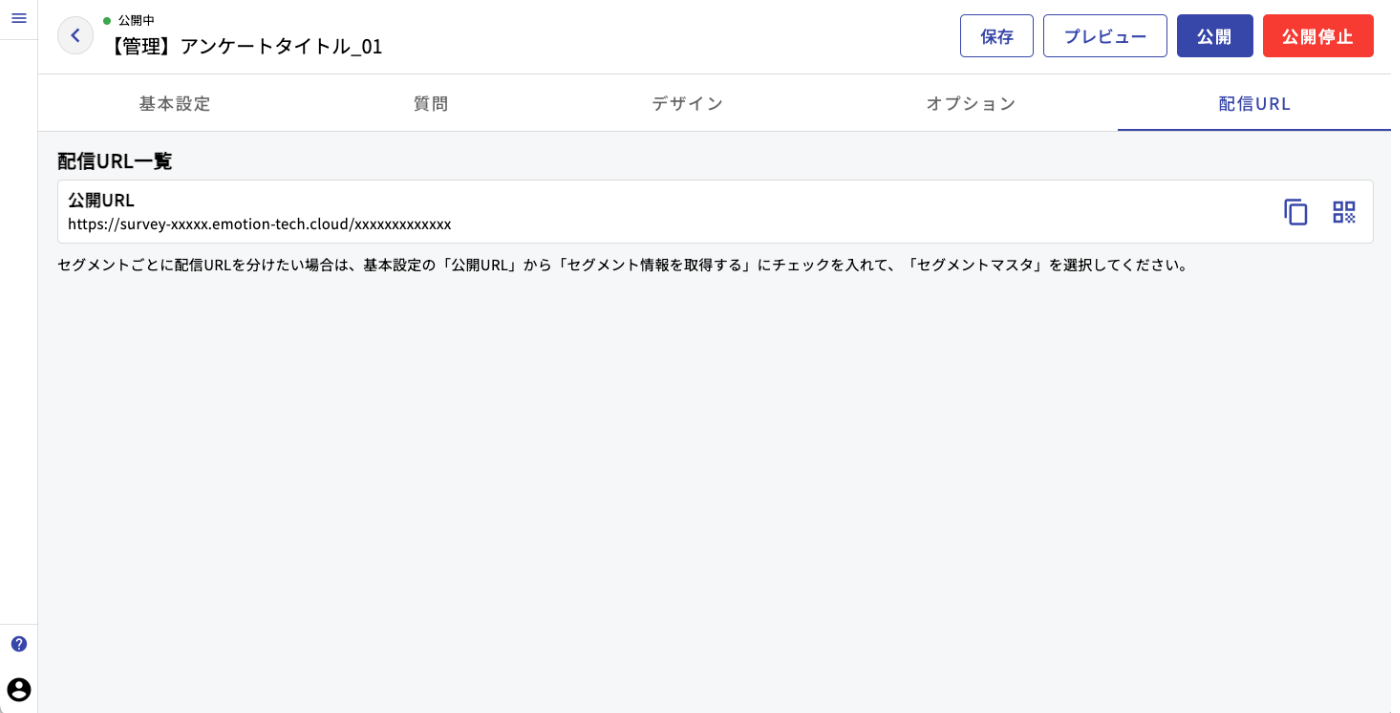Click the 配信URL一覧 heading
Viewport: 1400px width, 713px height.
(x=115, y=161)
